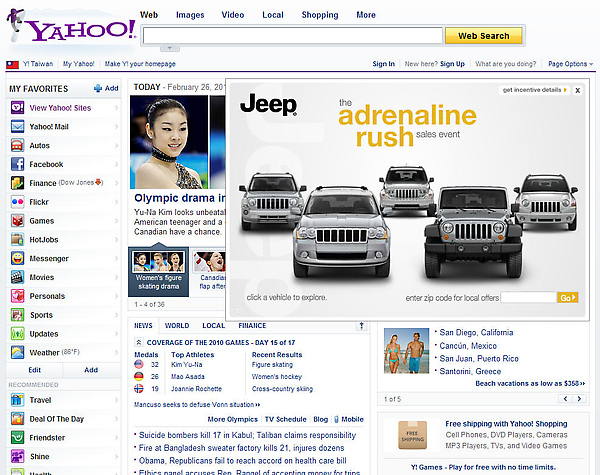
Task: Click the Personals heart icon
Action: pos(18,296)
